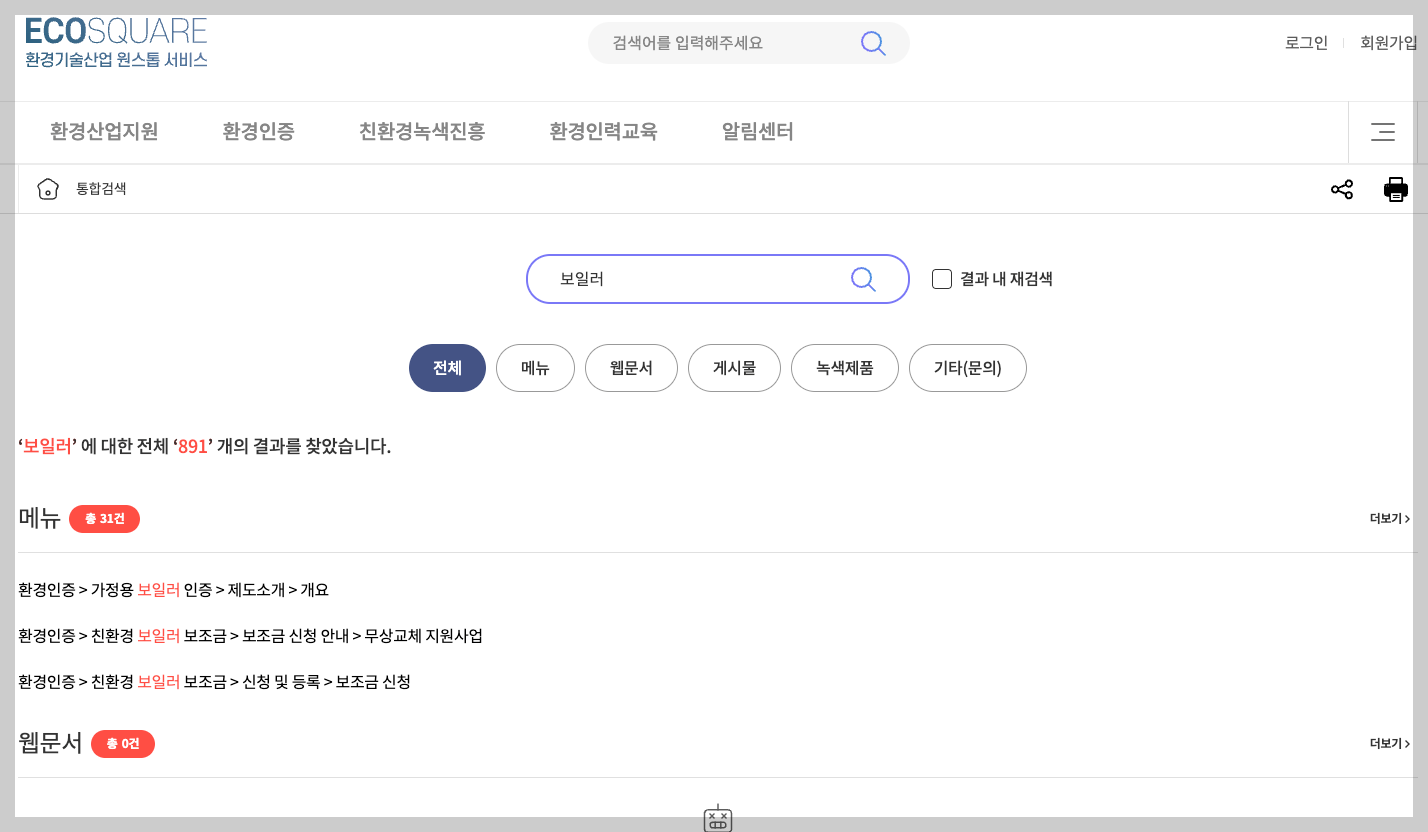The image size is (1428, 832).
Task: Open the chatbot icon at page bottom
Action: (716, 820)
